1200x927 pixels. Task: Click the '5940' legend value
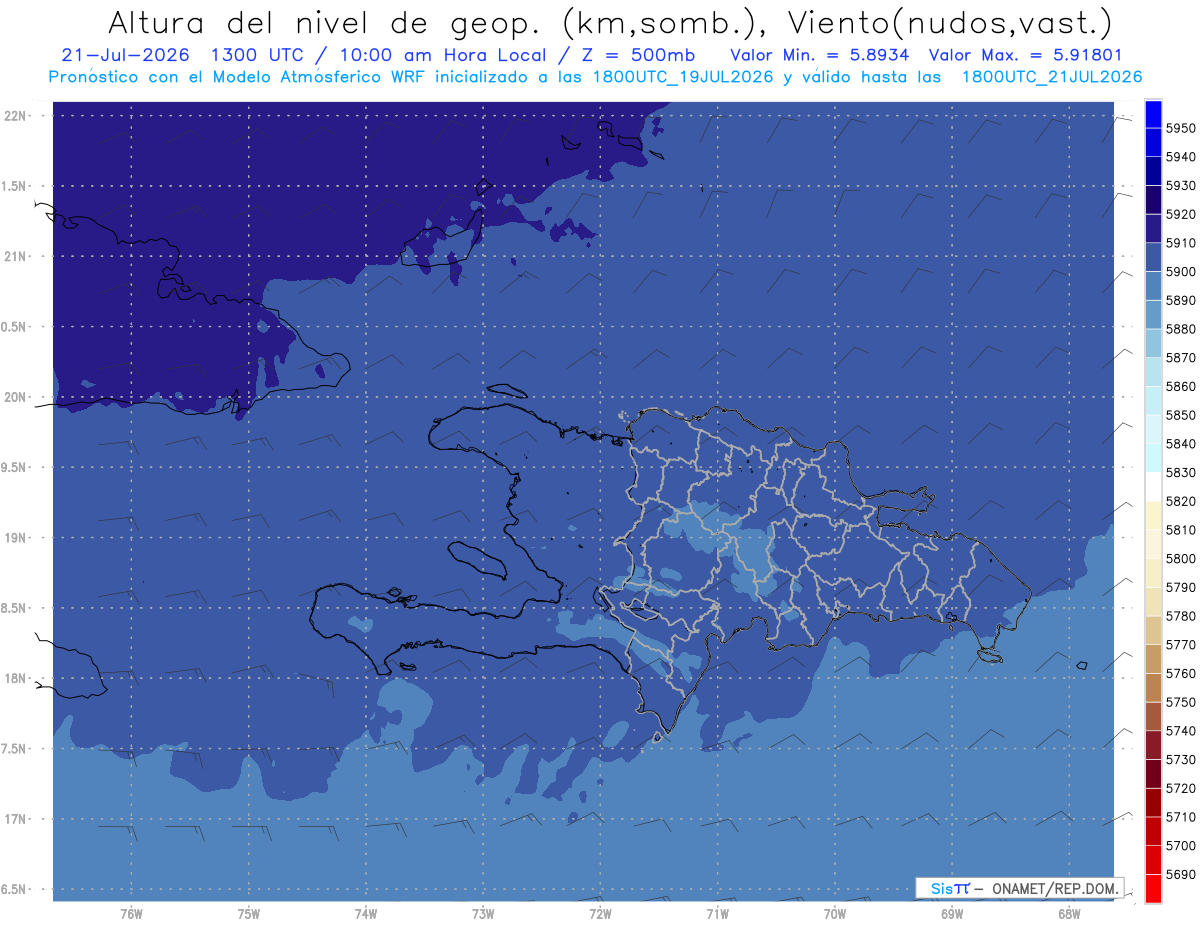(1181, 157)
